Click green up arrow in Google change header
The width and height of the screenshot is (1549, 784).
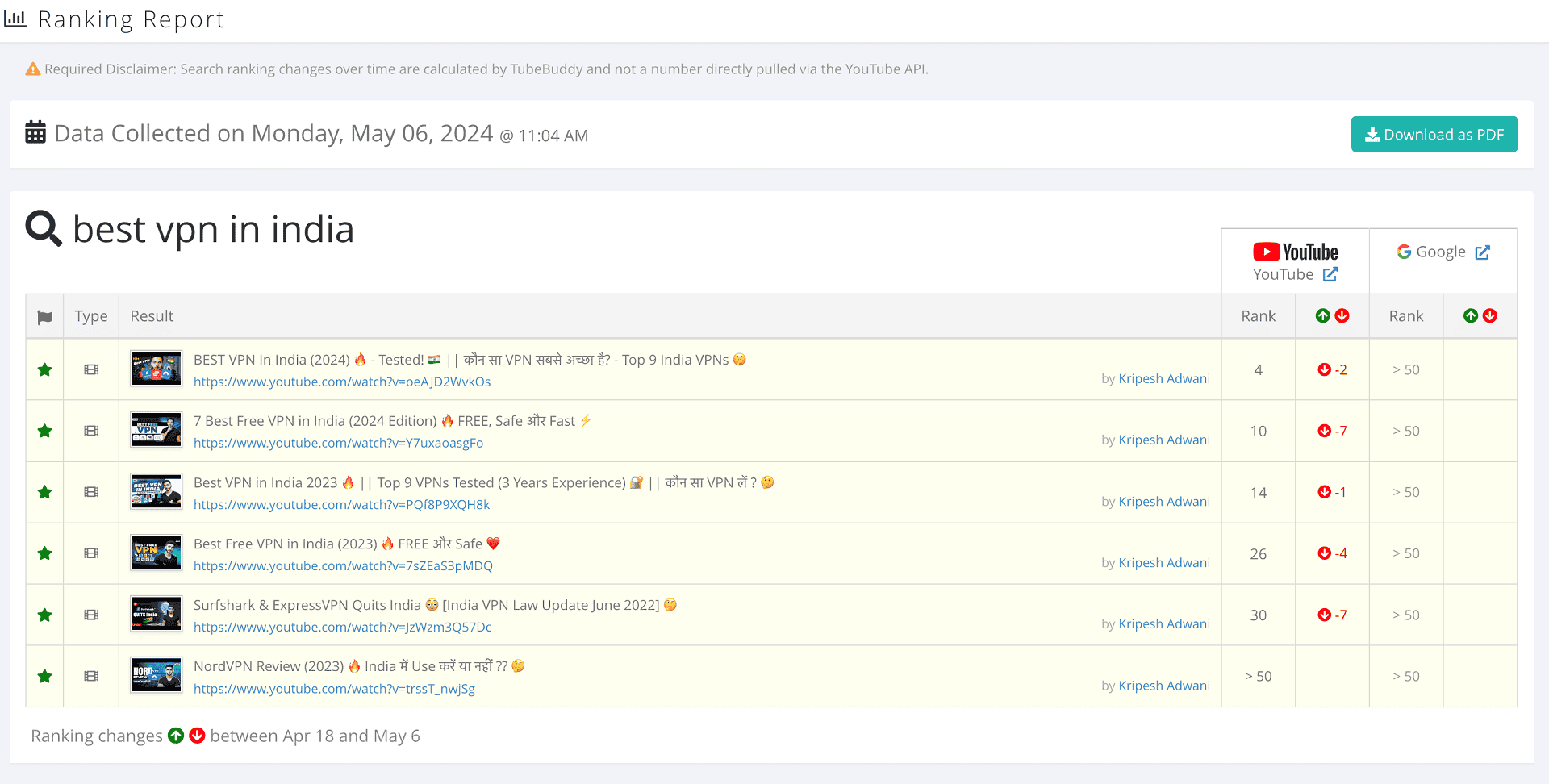point(1471,316)
